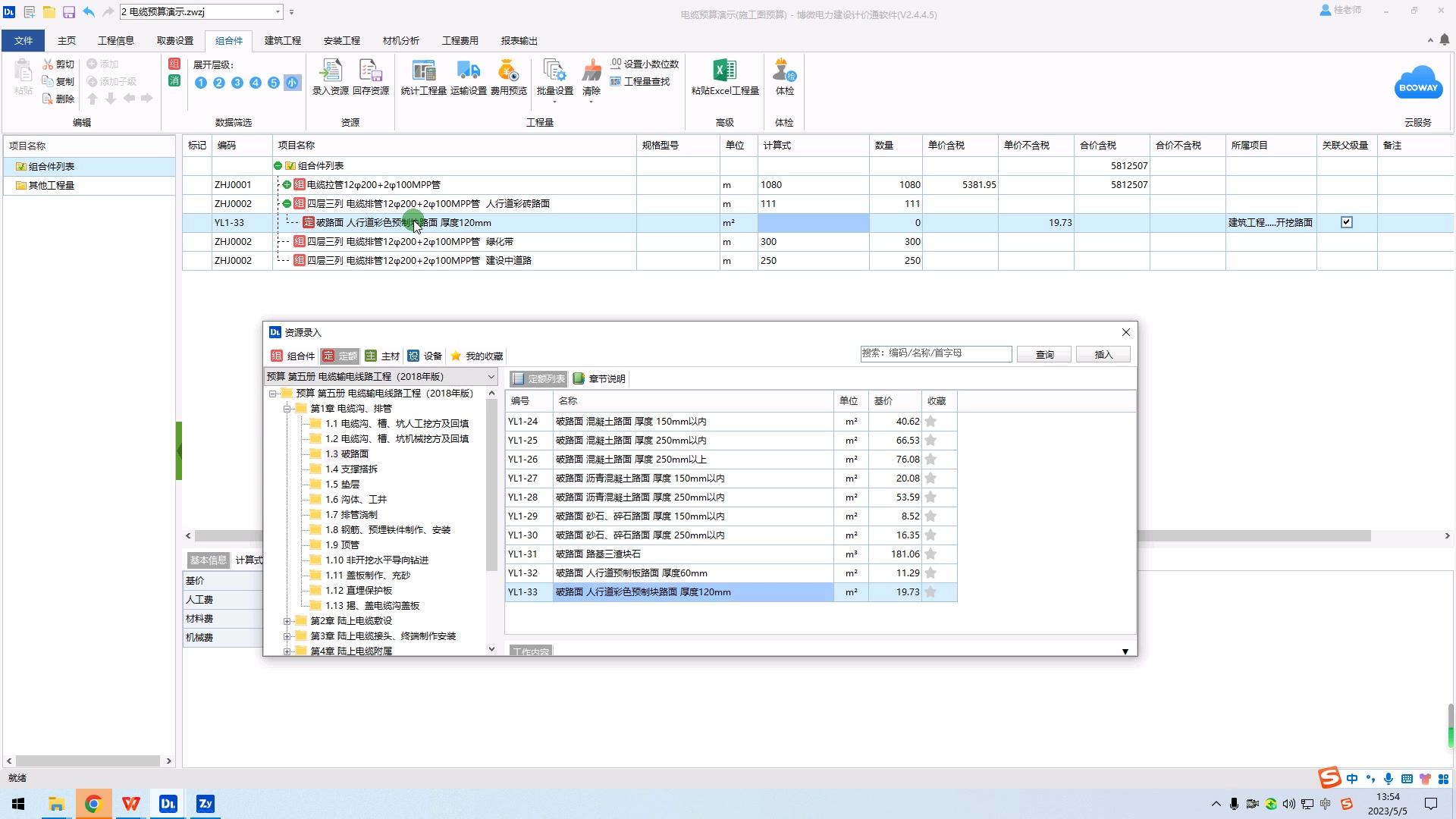
Task: Toggle the 组 filter icon in 数据筛选
Action: [x=174, y=64]
